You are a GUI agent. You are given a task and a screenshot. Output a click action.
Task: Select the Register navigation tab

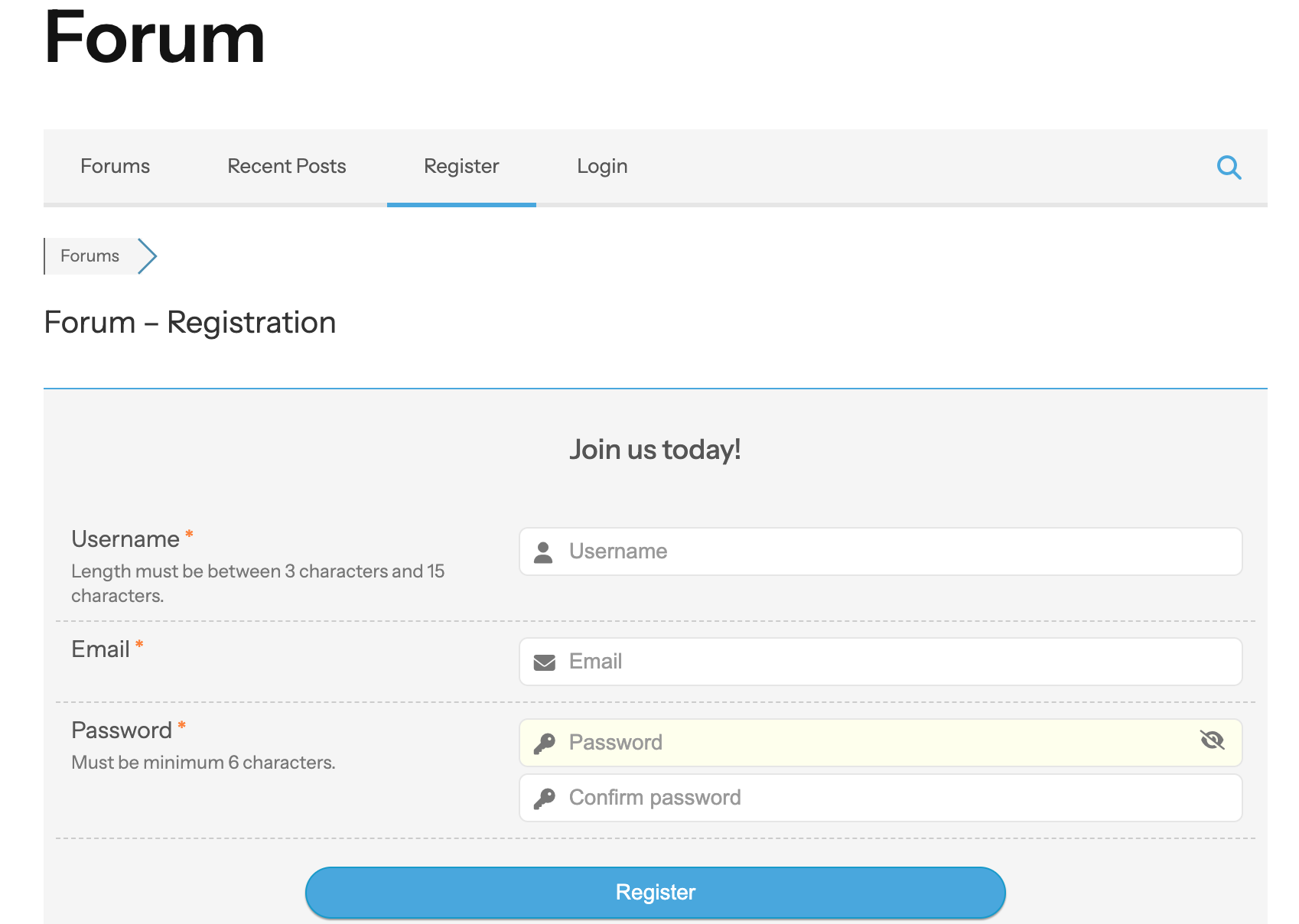[x=461, y=166]
